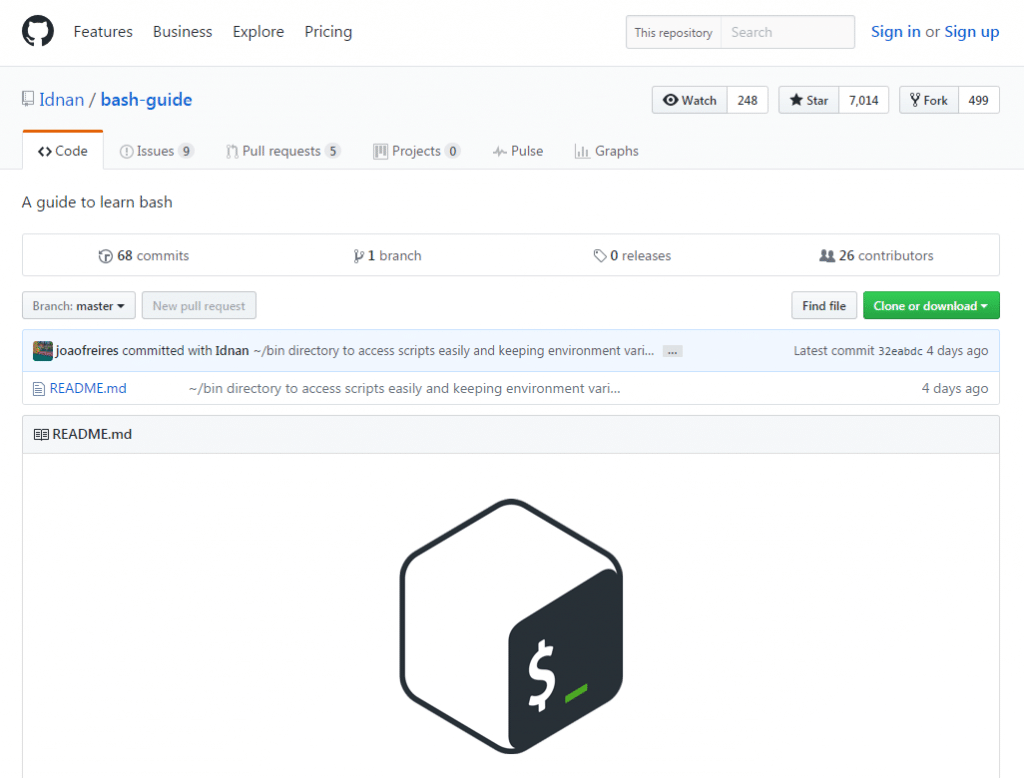Open the Projects tab

(x=417, y=151)
